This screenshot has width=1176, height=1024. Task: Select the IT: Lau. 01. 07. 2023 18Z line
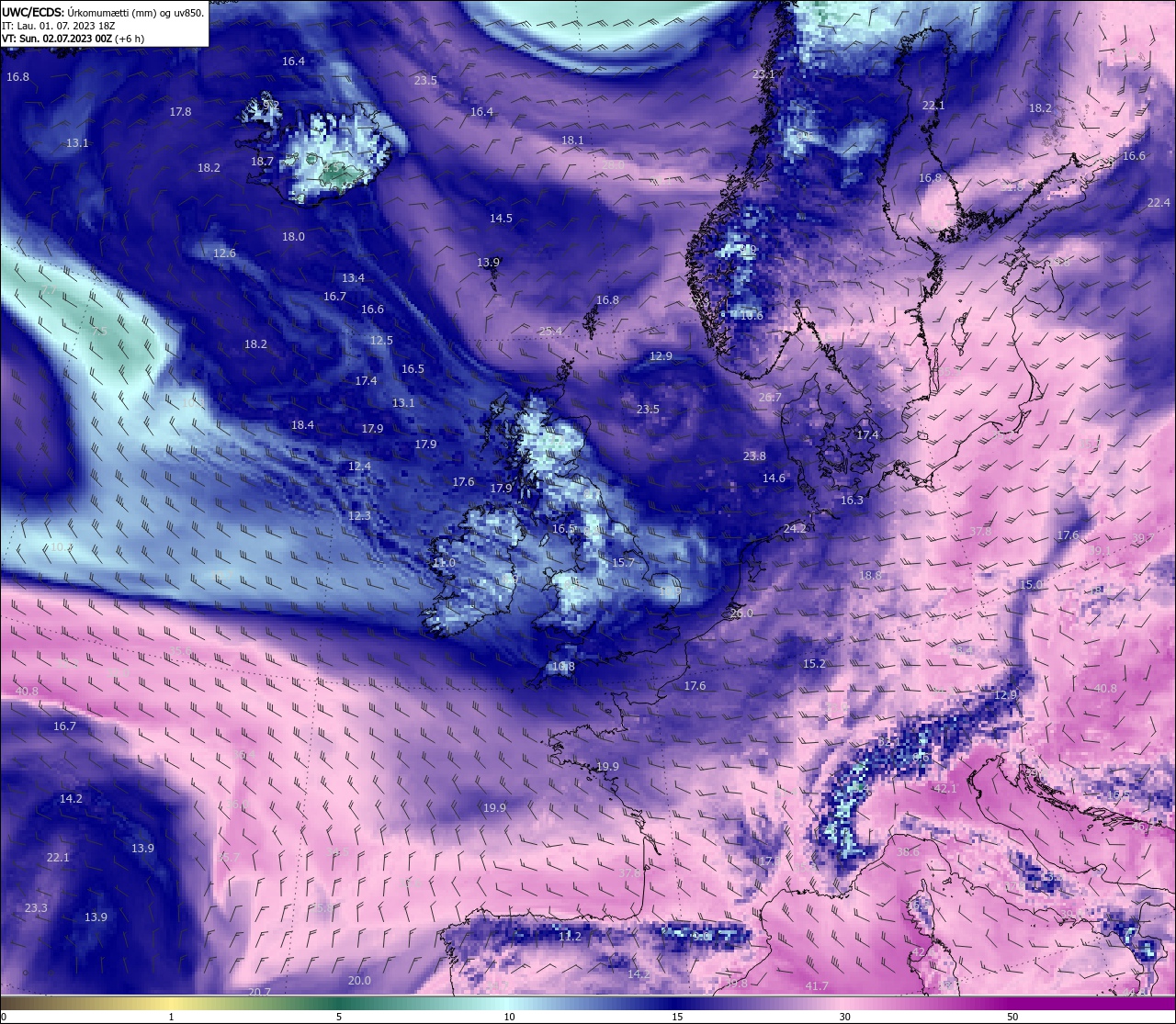click(x=57, y=26)
